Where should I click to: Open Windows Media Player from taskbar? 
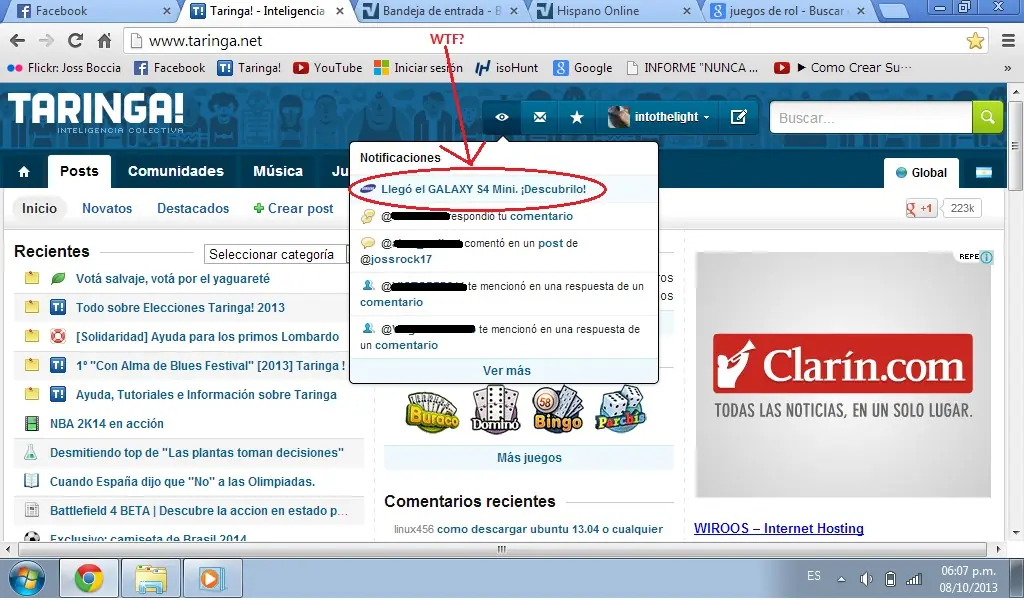[212, 578]
